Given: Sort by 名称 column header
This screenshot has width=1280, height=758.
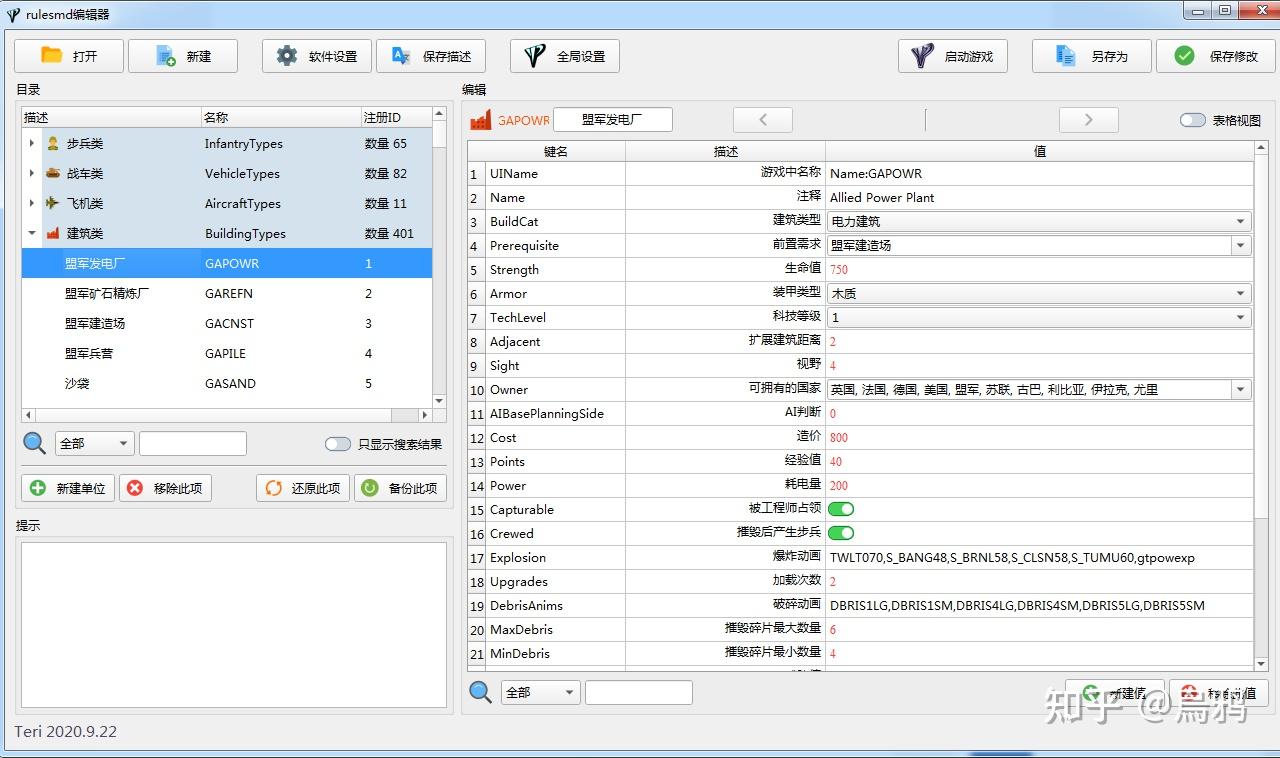Looking at the screenshot, I should [x=281, y=117].
